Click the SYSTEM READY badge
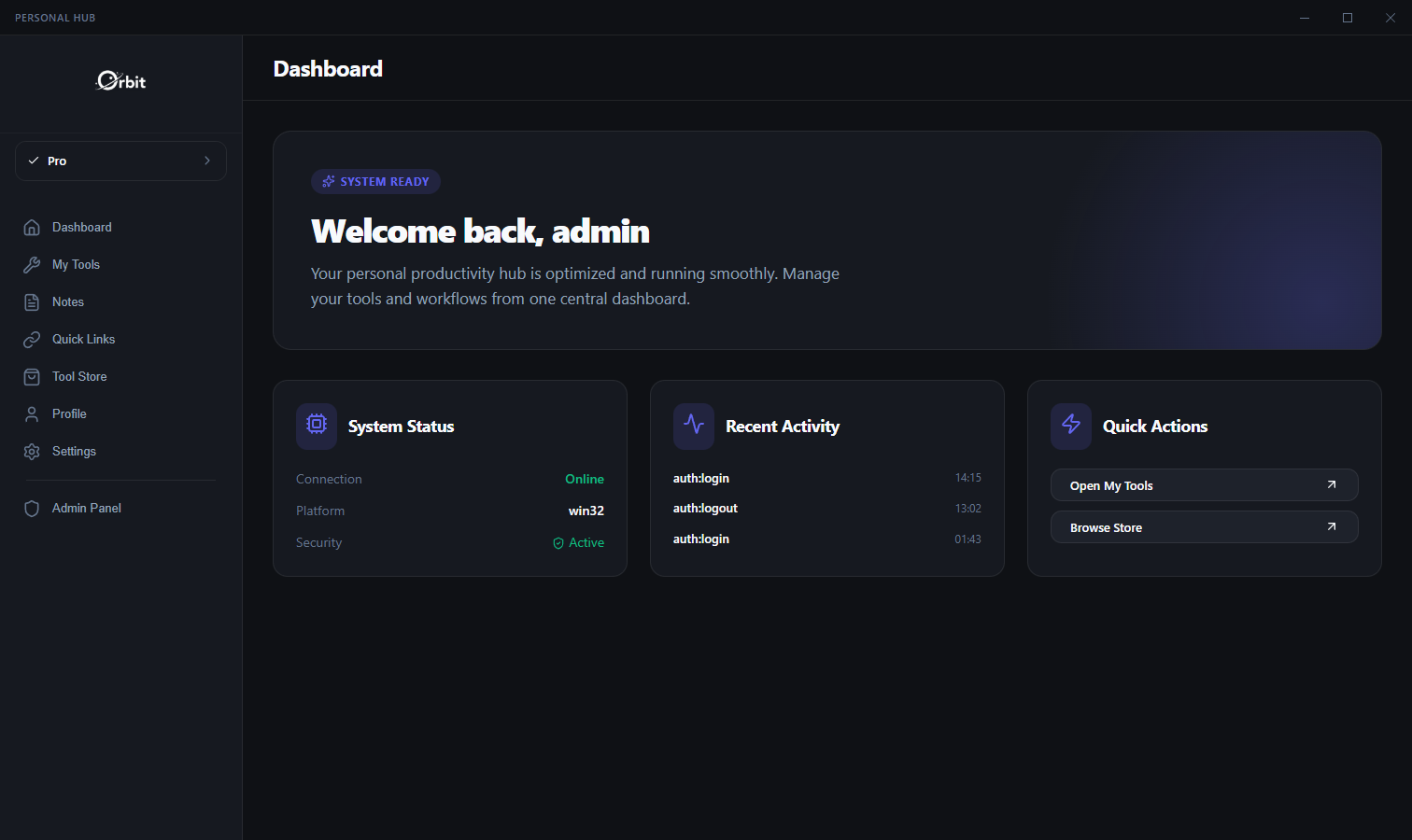The image size is (1412, 840). point(375,181)
